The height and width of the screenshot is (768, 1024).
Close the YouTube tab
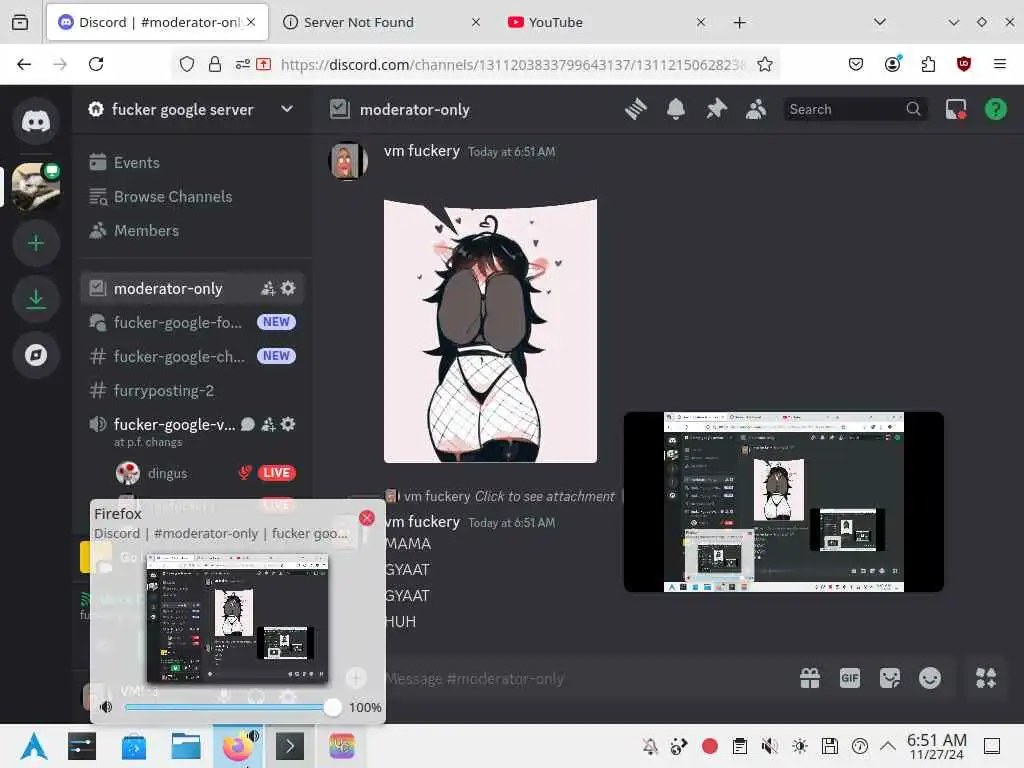click(701, 22)
